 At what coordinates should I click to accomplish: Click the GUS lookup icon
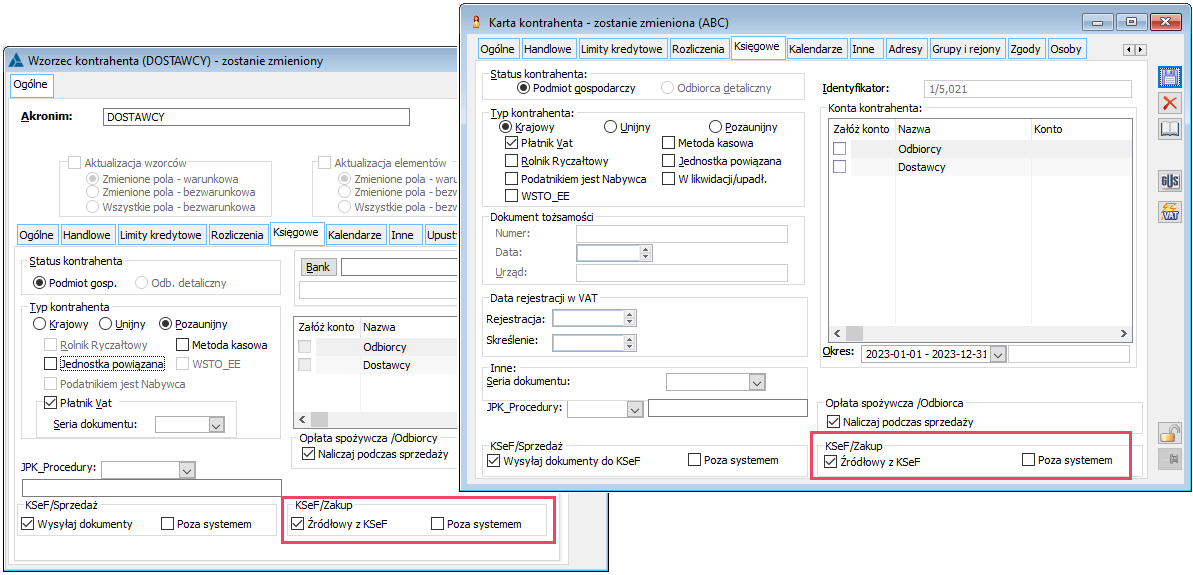coord(1168,183)
